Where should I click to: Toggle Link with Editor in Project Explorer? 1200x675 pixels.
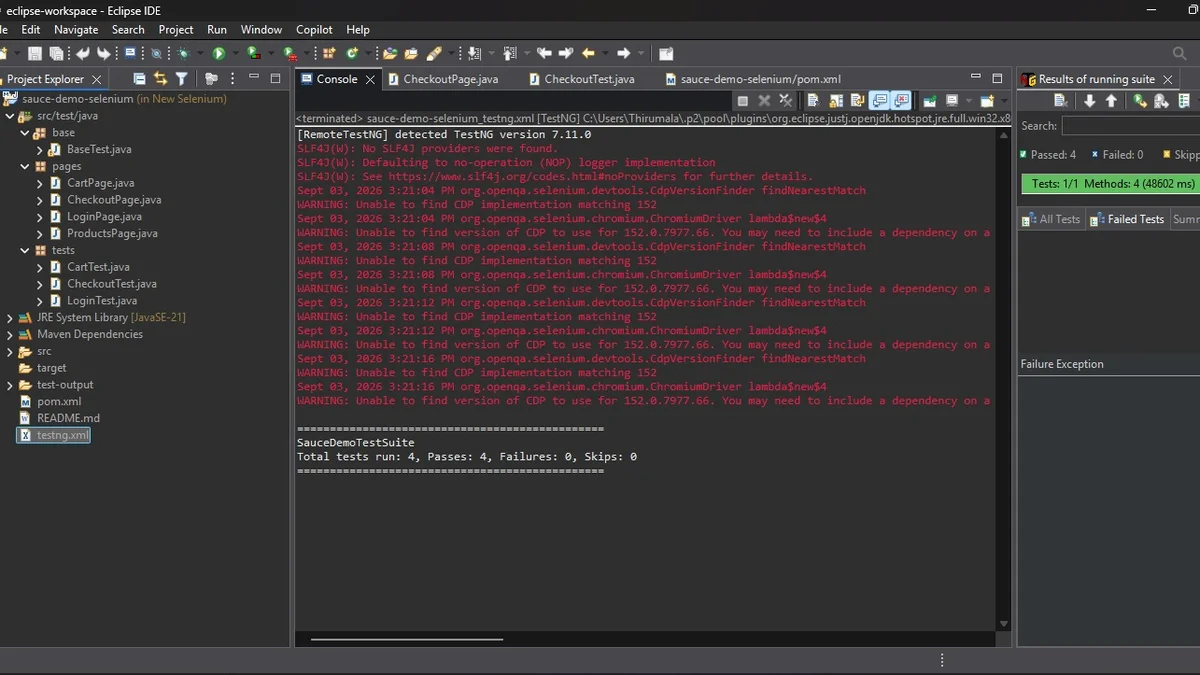(160, 79)
